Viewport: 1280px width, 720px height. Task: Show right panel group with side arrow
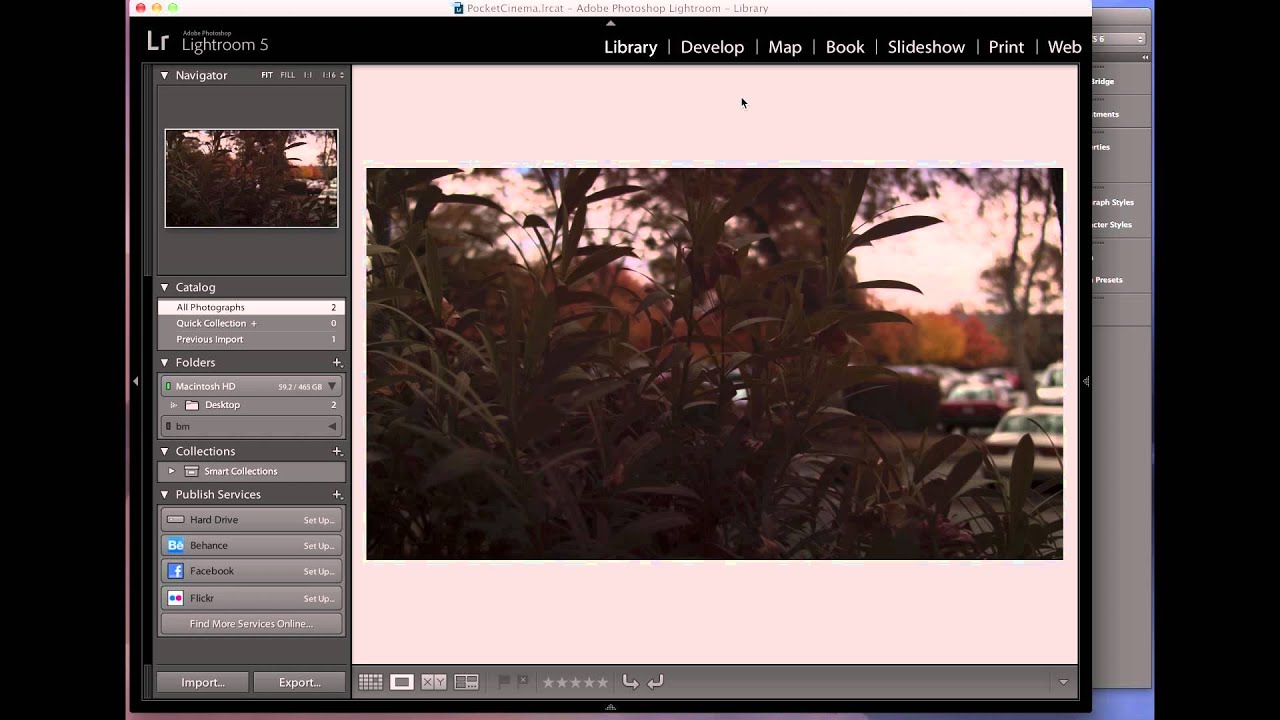[1086, 381]
